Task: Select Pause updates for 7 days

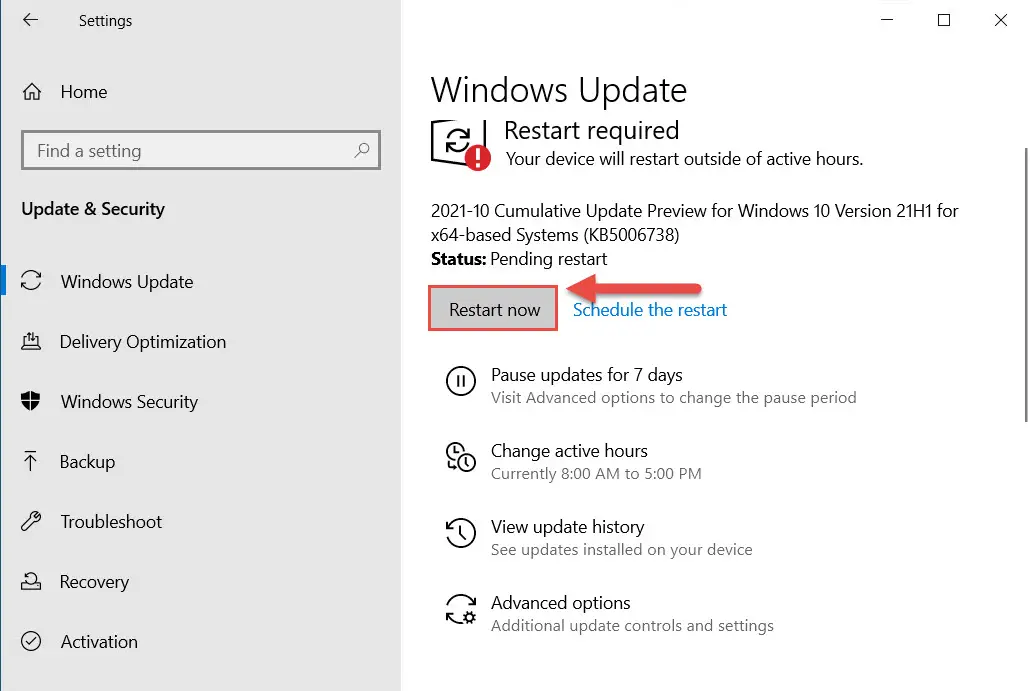Action: 587,375
